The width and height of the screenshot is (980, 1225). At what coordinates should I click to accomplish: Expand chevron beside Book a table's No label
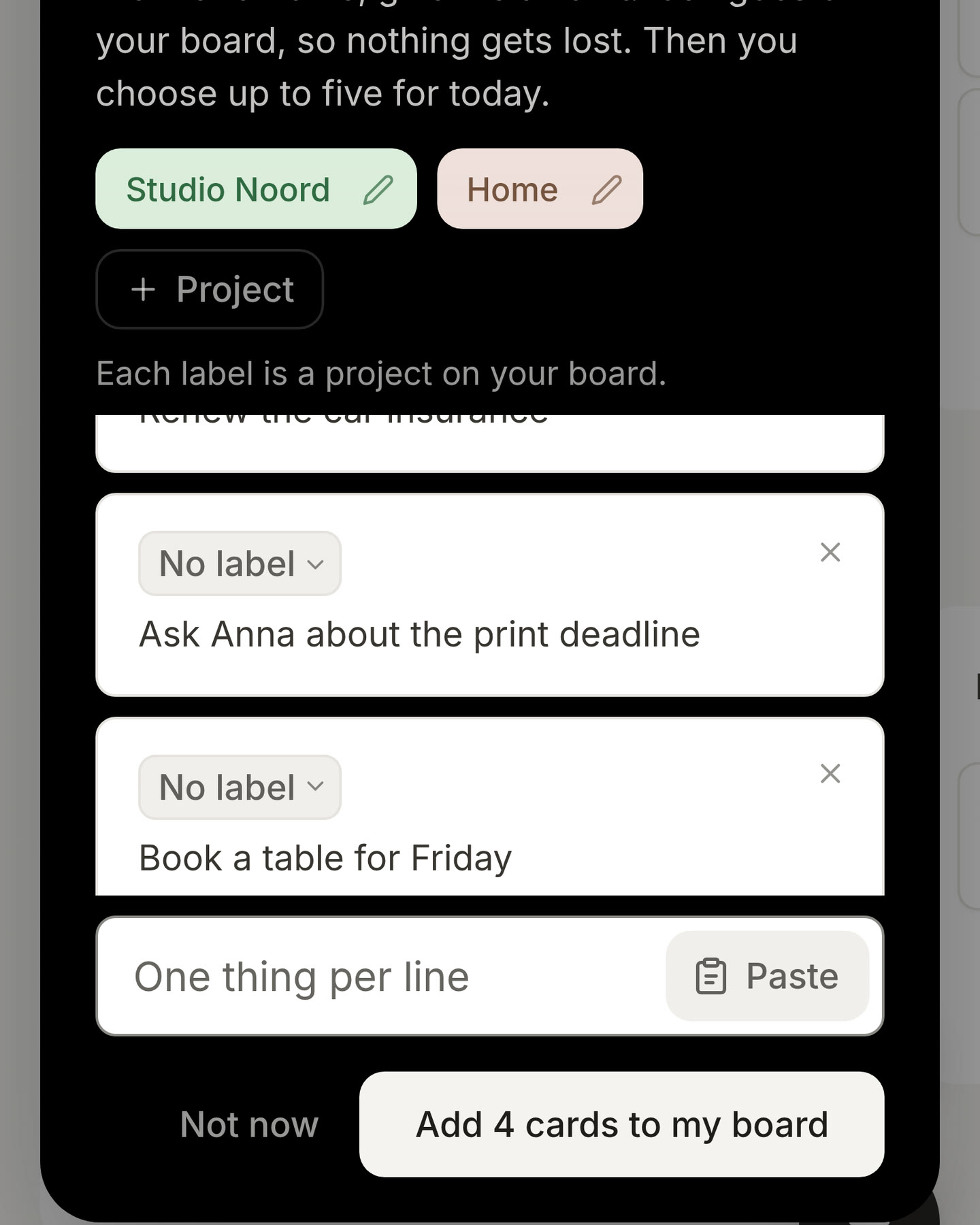click(x=315, y=787)
